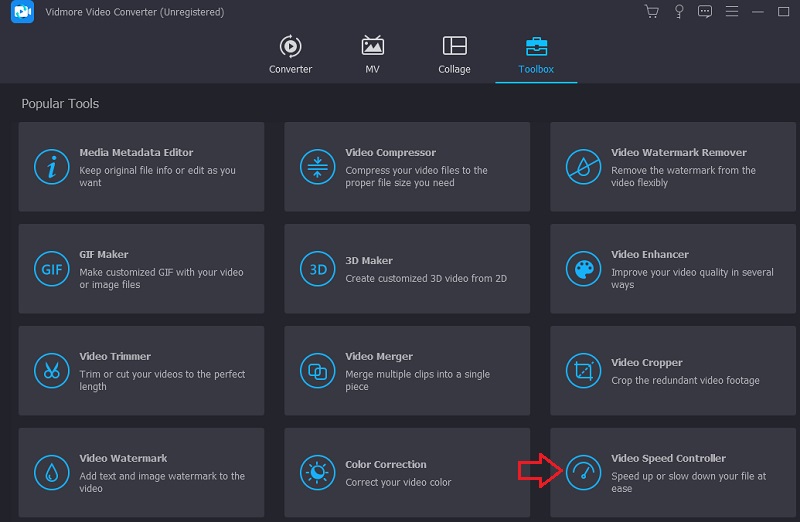
Task: Open the Video Merger tool card
Action: [407, 371]
